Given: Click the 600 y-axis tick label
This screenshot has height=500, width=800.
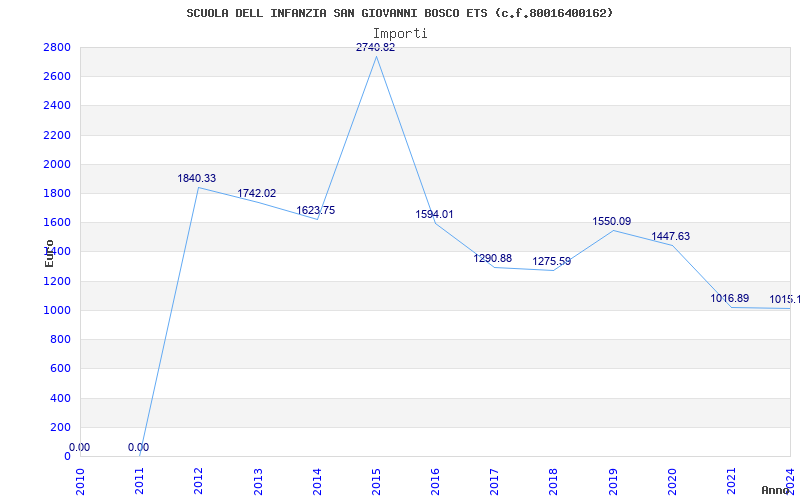Looking at the screenshot, I should tap(60, 368).
